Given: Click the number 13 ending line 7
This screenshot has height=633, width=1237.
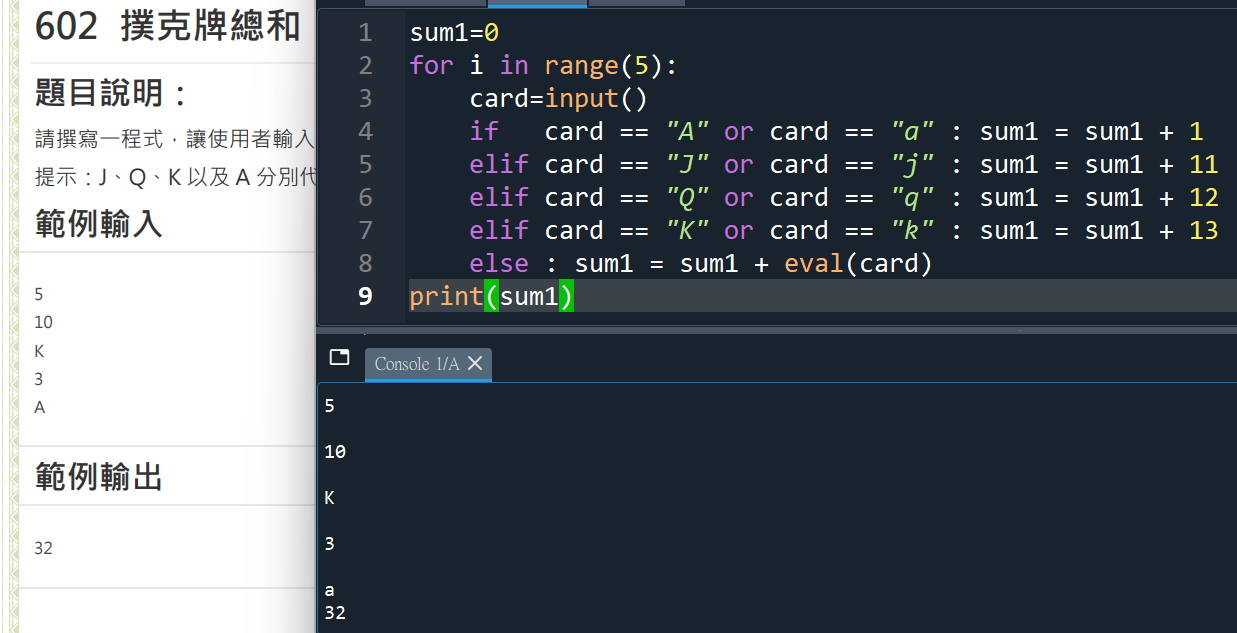Looking at the screenshot, I should tap(1203, 231).
